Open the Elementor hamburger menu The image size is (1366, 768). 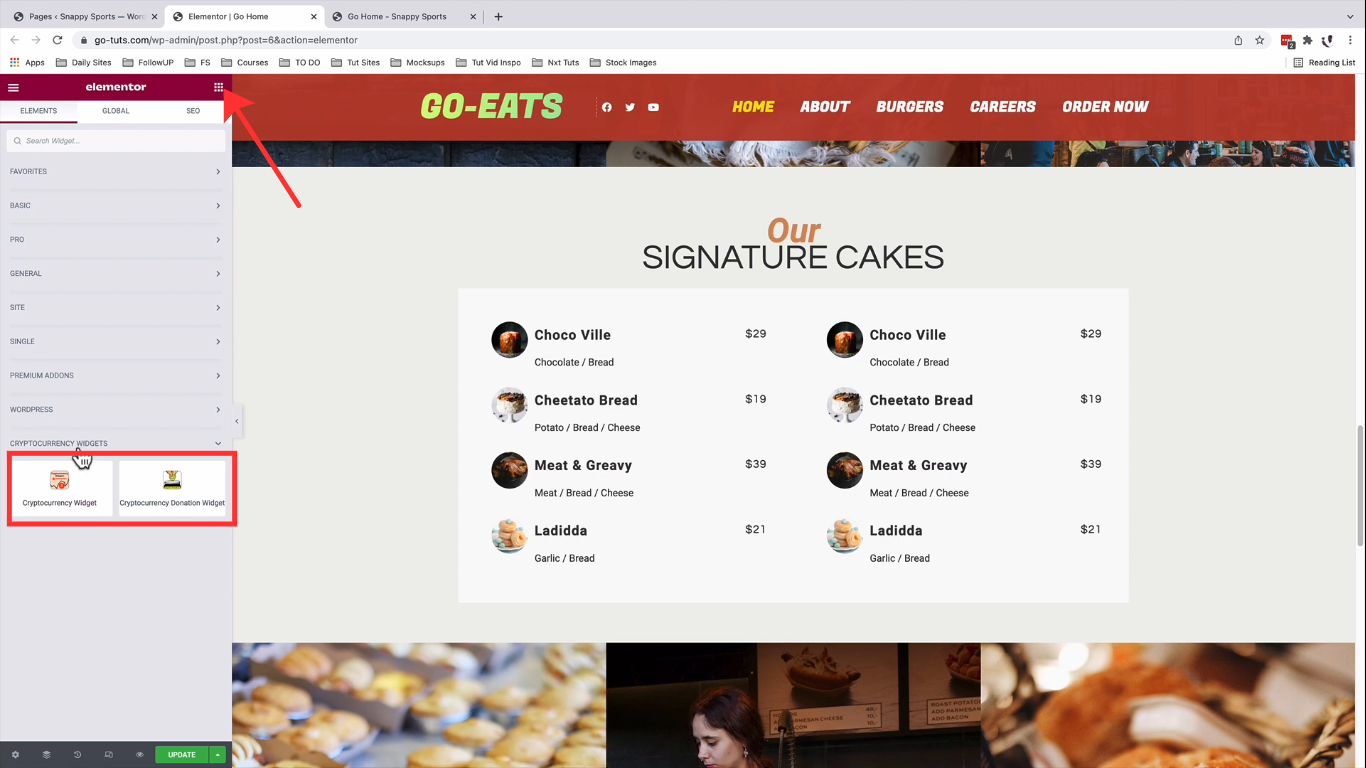pyautogui.click(x=13, y=87)
